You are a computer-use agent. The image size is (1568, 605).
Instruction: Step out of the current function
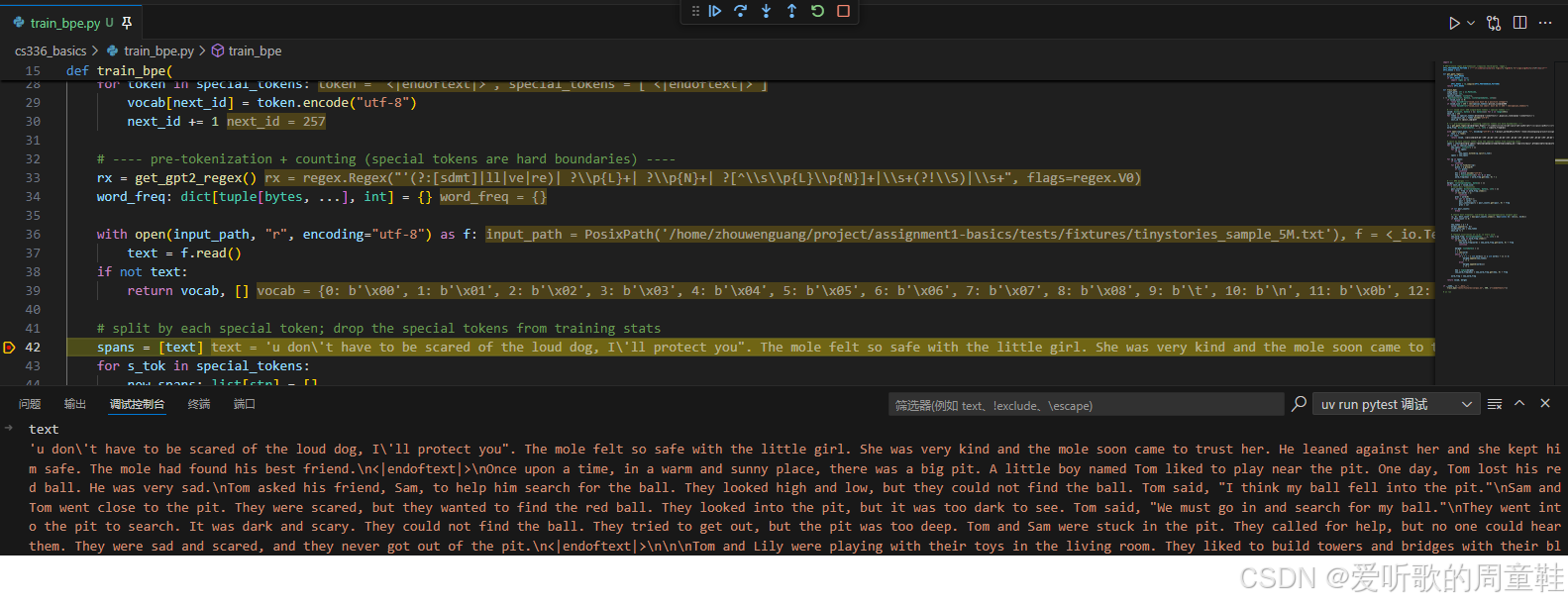(x=792, y=11)
